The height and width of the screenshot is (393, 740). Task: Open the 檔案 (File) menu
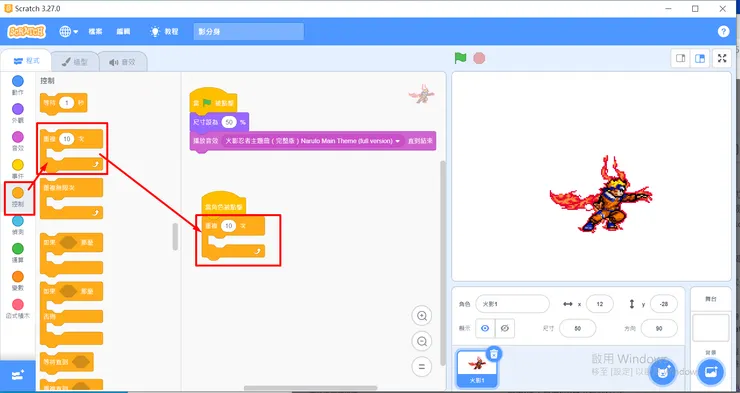click(x=95, y=32)
